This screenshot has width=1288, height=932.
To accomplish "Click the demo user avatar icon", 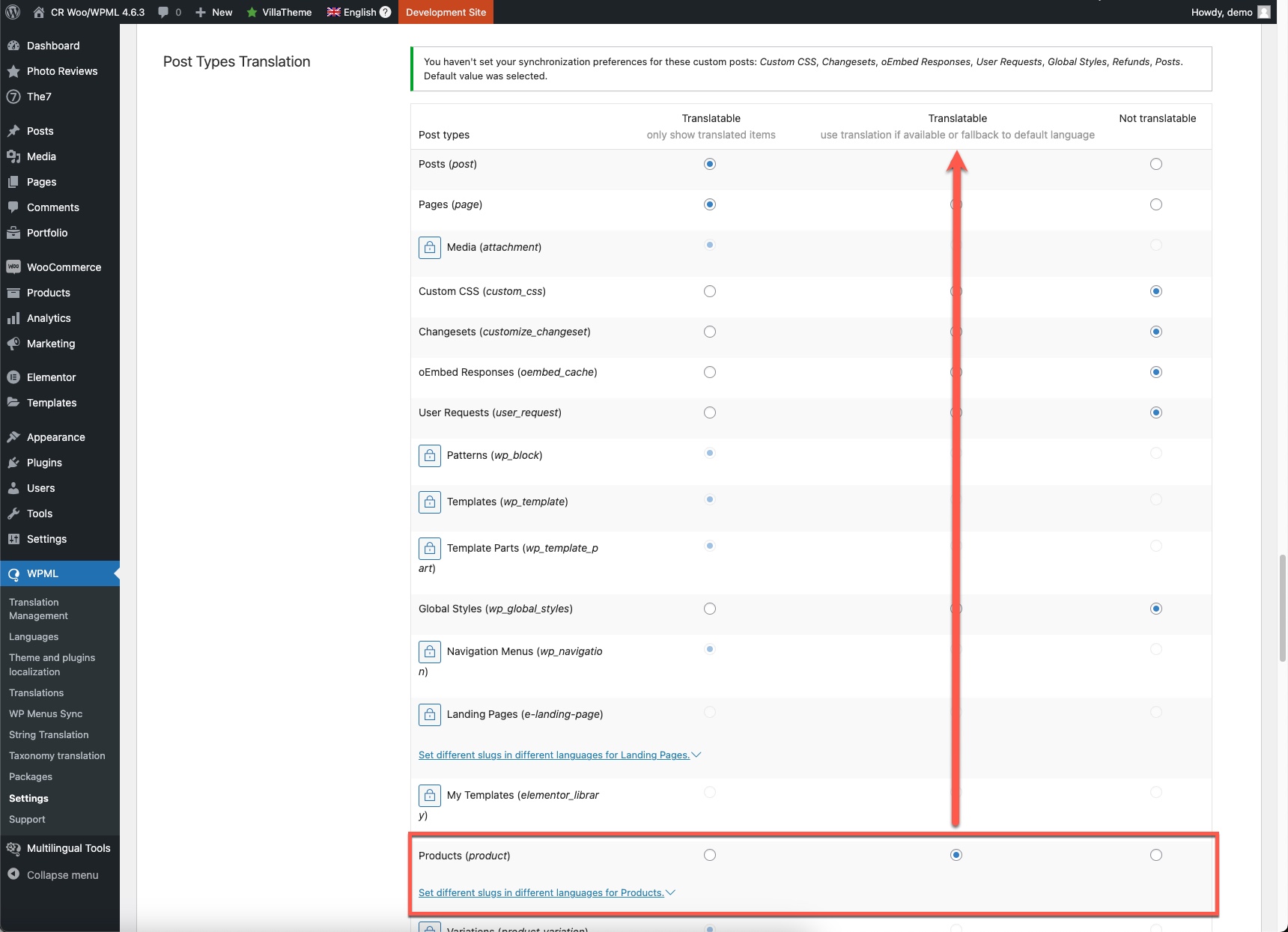I will (x=1264, y=12).
